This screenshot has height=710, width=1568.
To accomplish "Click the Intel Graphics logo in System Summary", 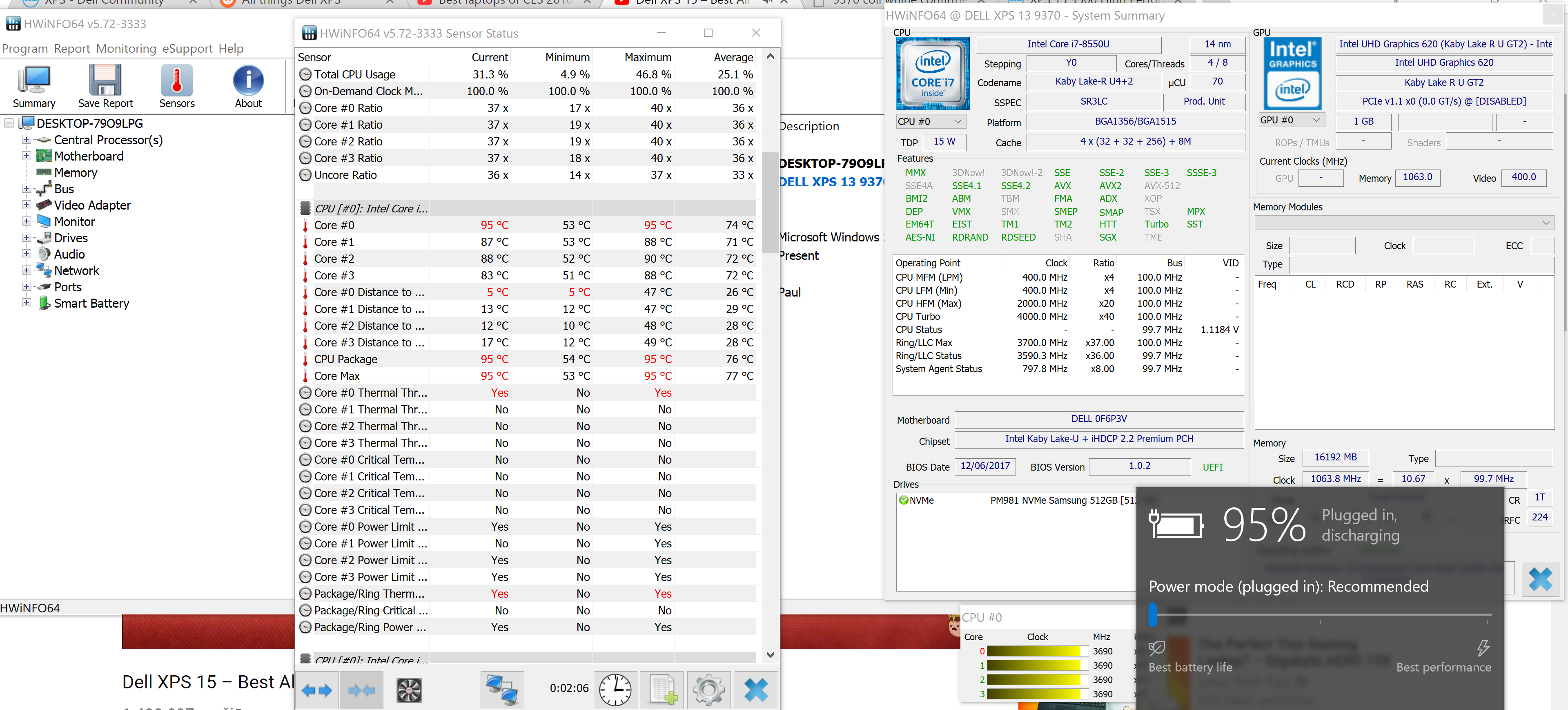I will click(x=1292, y=73).
